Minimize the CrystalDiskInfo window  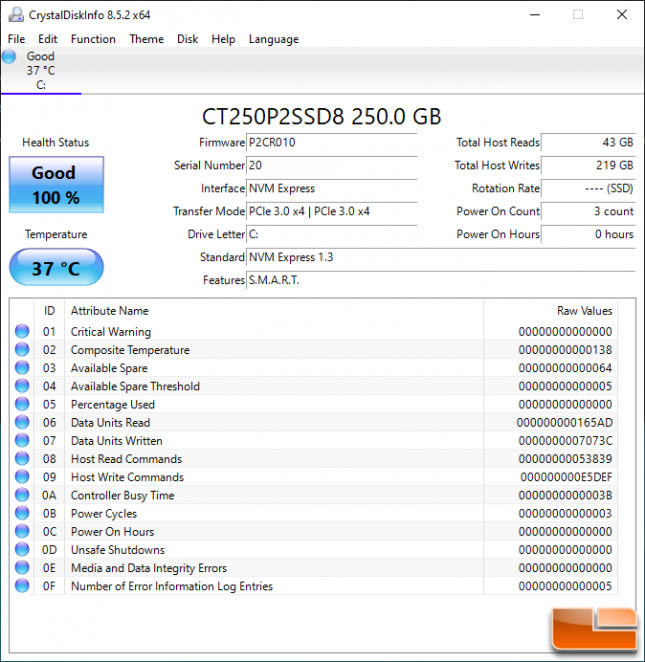click(535, 15)
